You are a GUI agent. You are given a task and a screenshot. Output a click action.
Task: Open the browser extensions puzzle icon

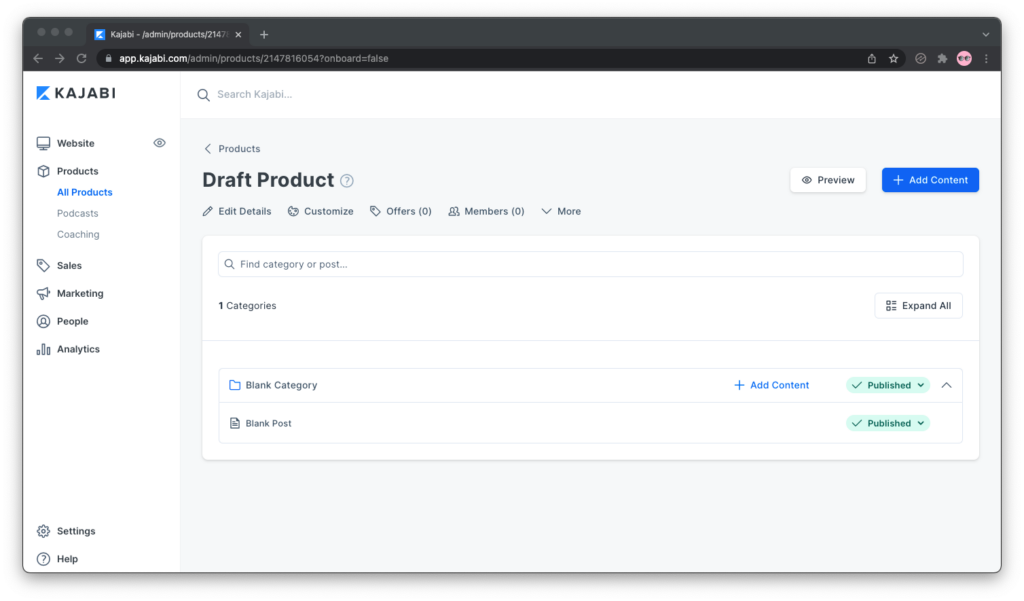942,59
